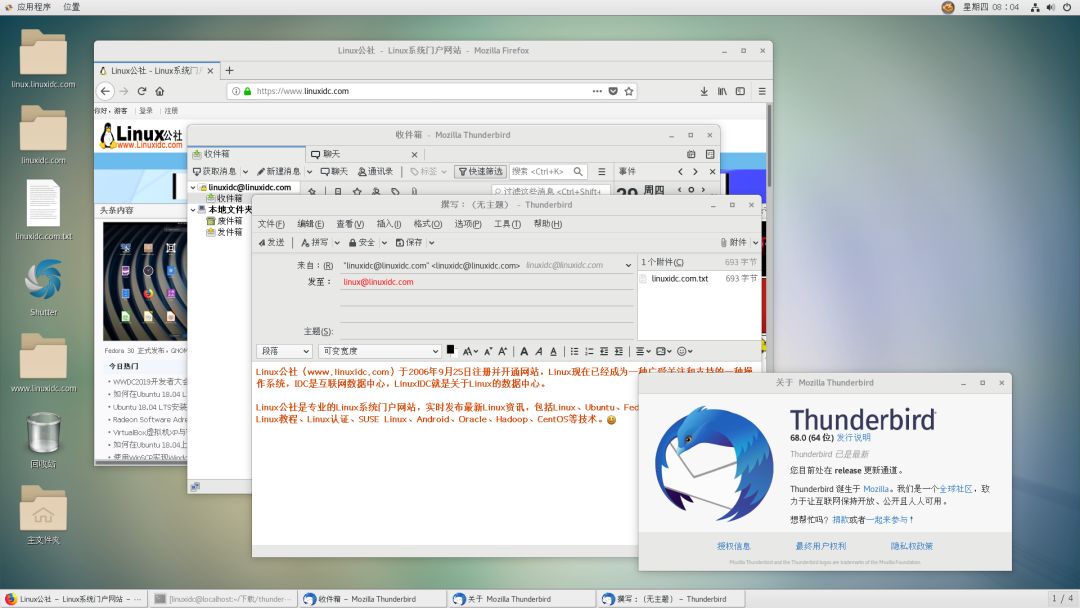This screenshot has height=608, width=1080.
Task: Open 通讯录 address book
Action: [375, 171]
